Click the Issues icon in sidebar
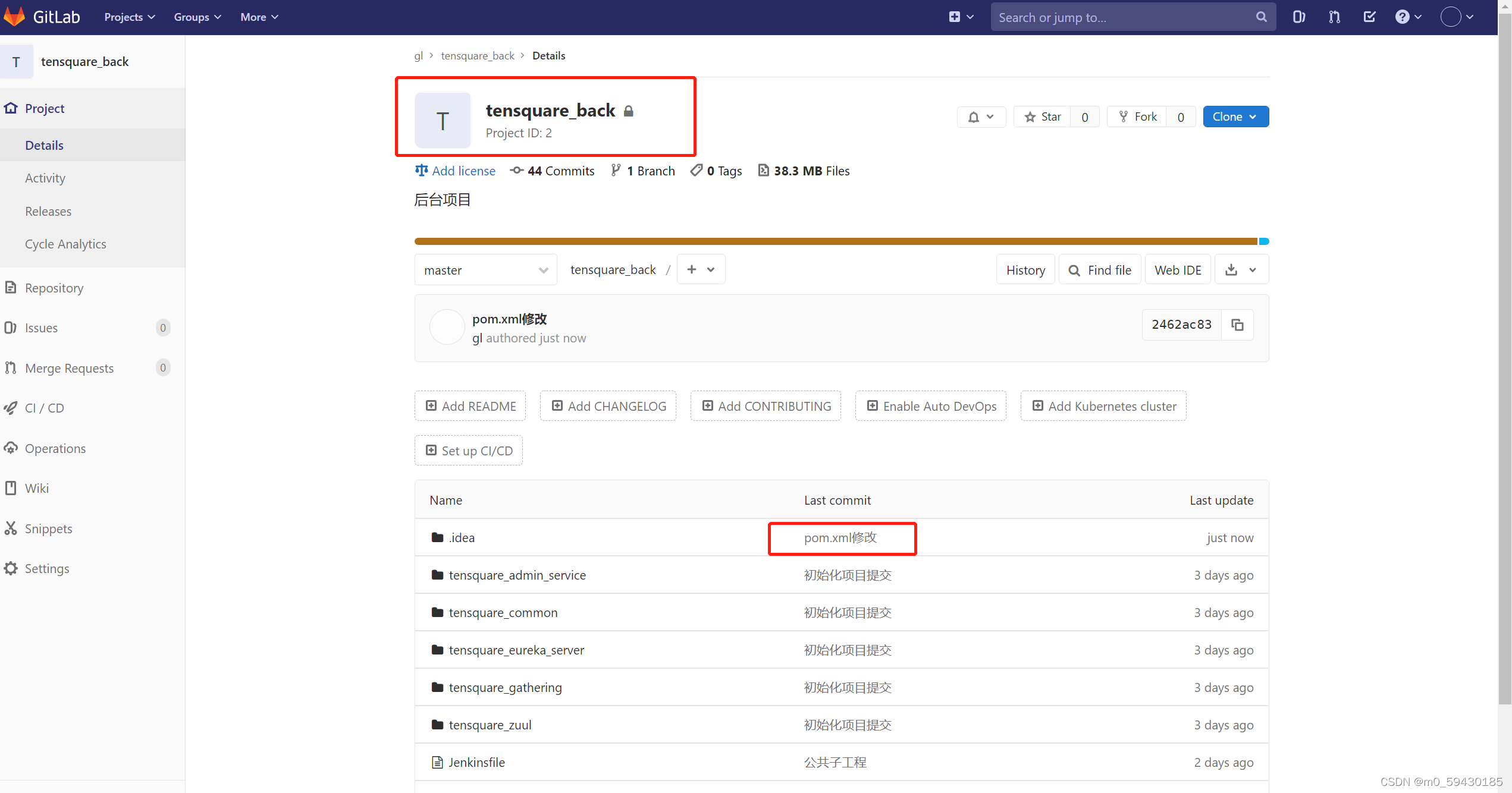Image resolution: width=1512 pixels, height=793 pixels. pos(10,327)
